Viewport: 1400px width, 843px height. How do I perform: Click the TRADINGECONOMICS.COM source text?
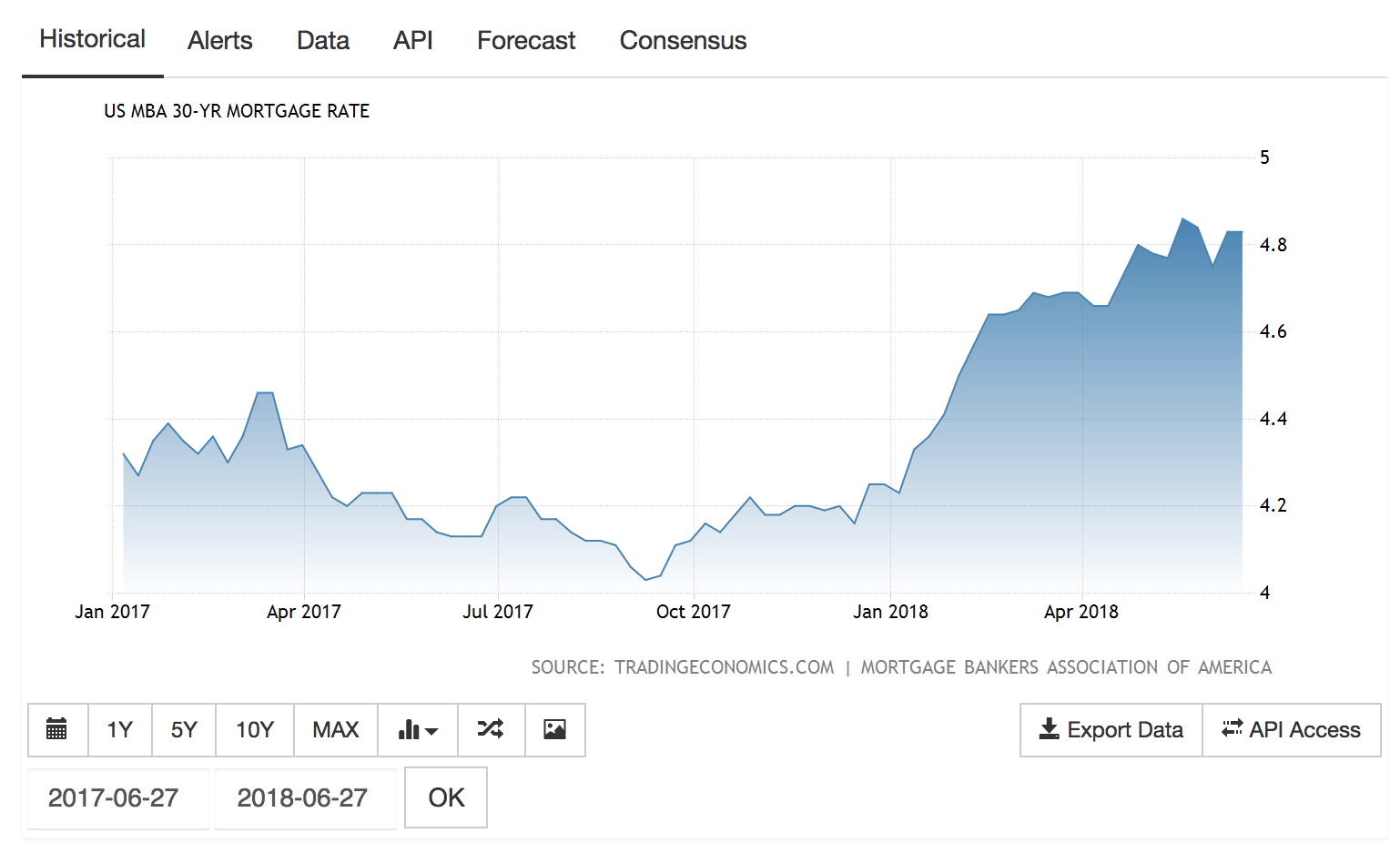[x=724, y=667]
